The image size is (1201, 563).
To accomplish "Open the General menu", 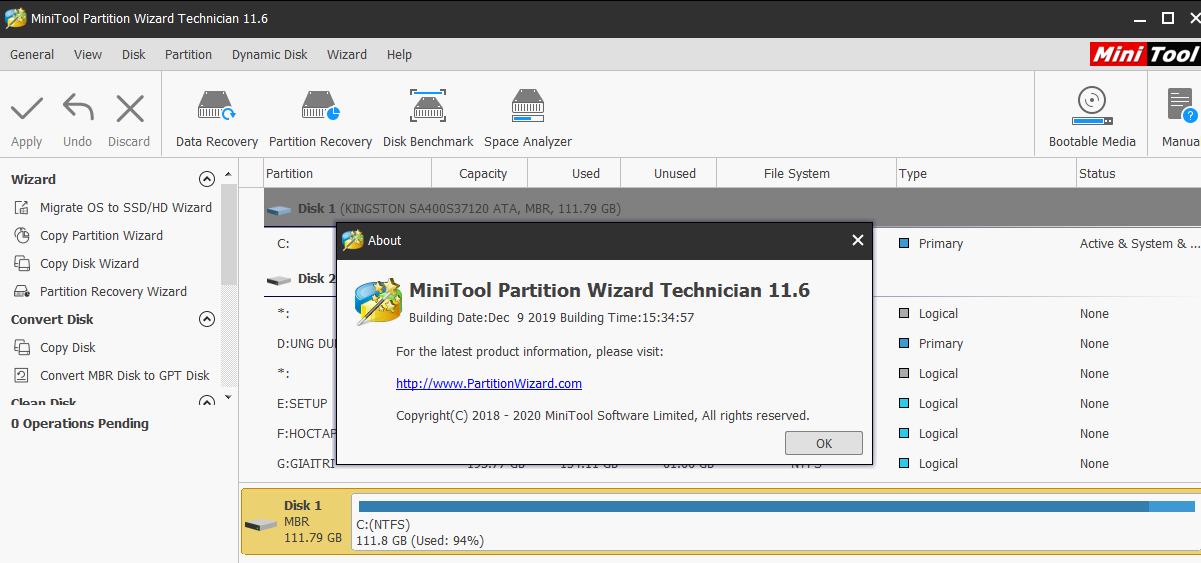I will (32, 55).
